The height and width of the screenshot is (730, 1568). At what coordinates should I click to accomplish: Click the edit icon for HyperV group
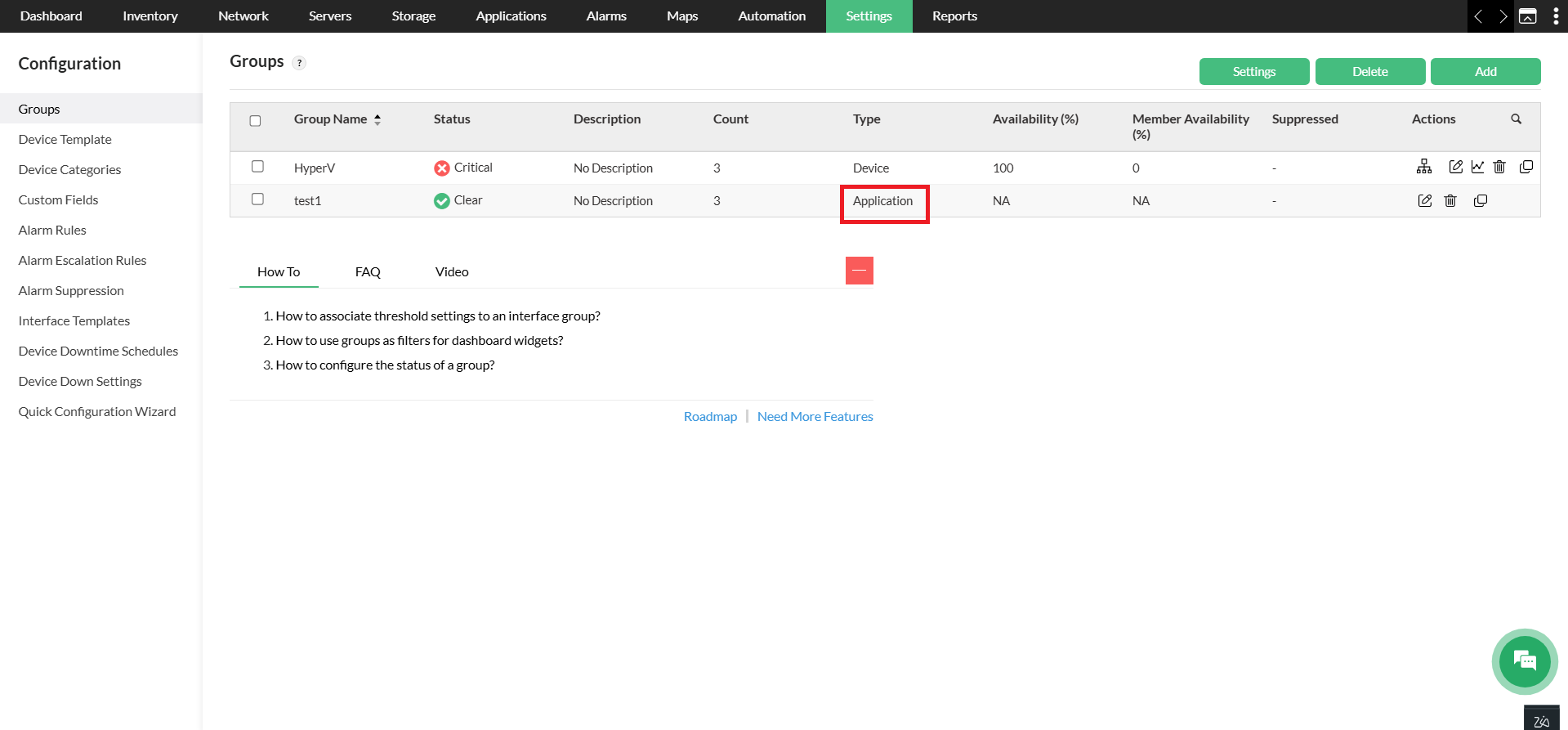point(1455,167)
